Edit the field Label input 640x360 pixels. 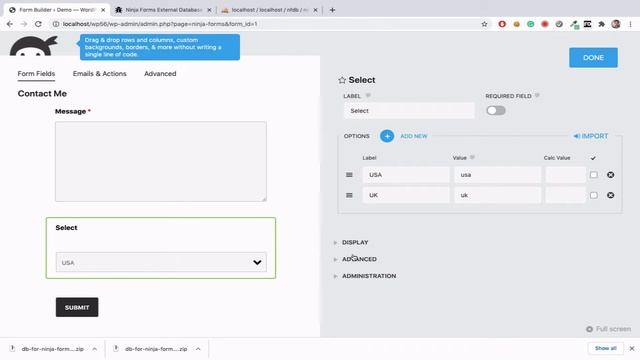pyautogui.click(x=409, y=111)
